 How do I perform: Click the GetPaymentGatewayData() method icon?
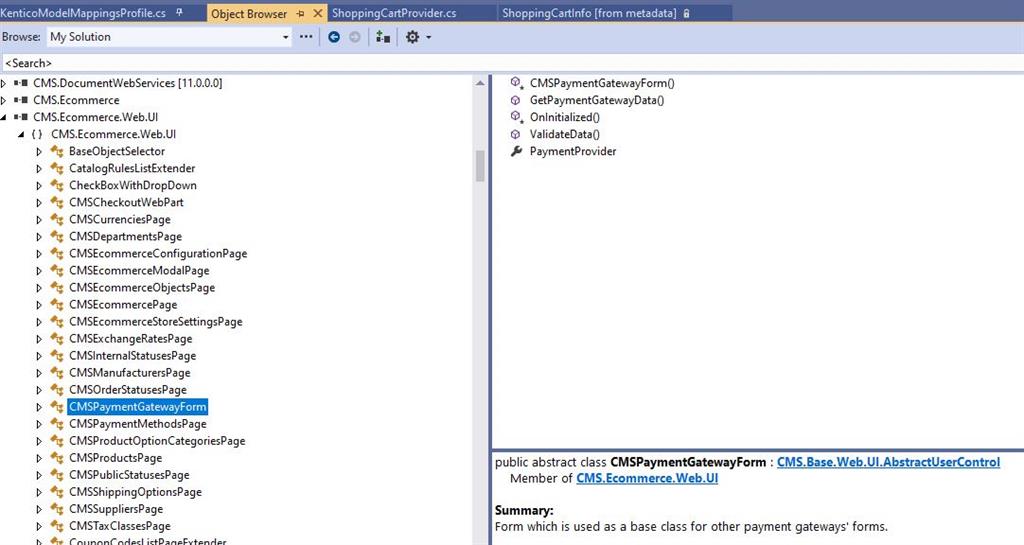[x=516, y=101]
